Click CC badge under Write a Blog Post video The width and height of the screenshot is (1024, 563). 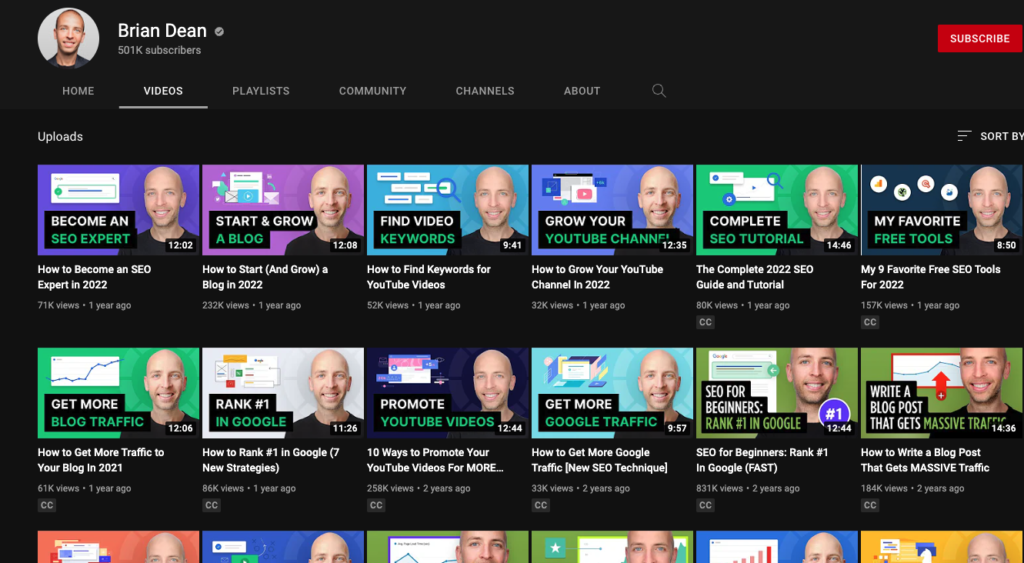870,505
